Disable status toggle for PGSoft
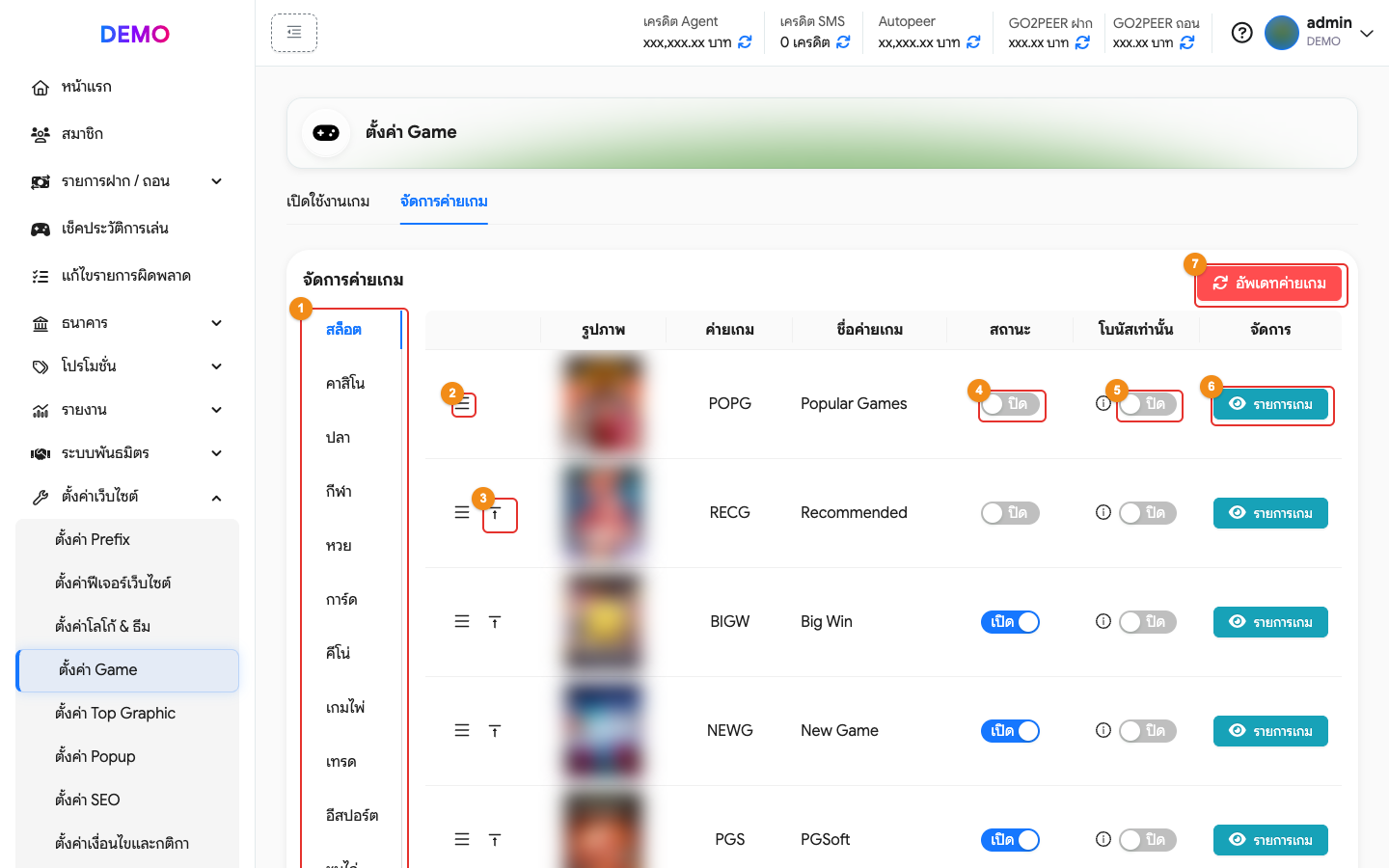This screenshot has height=868, width=1389. click(x=1010, y=840)
